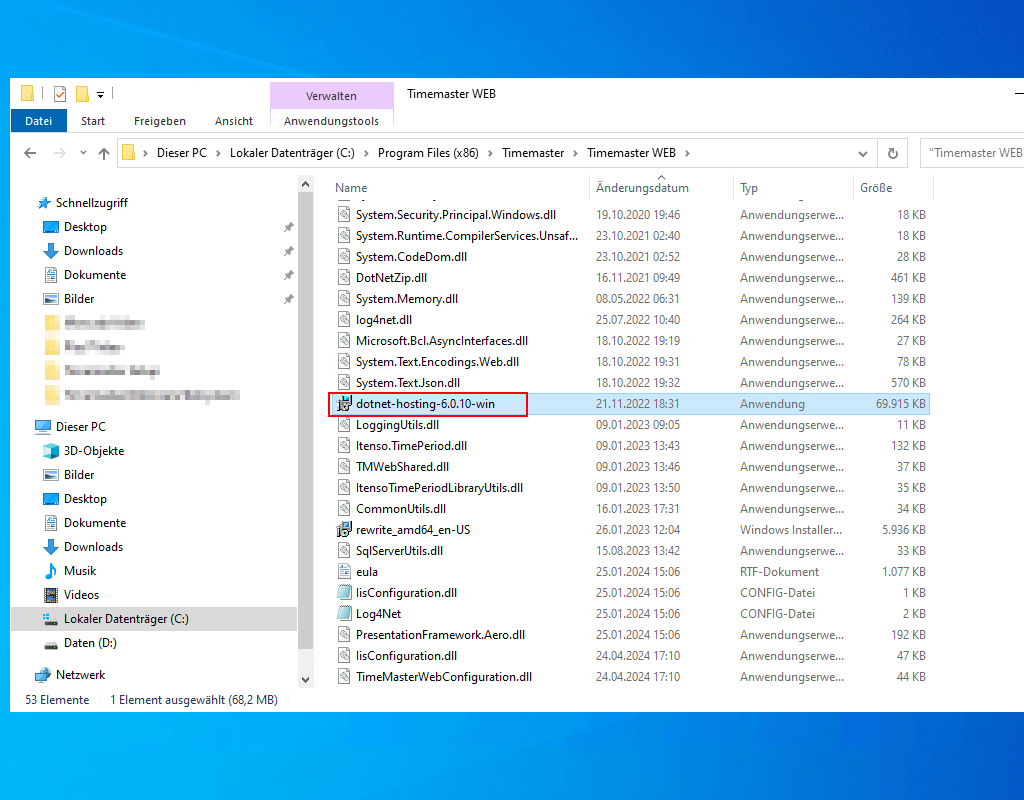Open the Anwendungstools Verwalten tab

331,95
